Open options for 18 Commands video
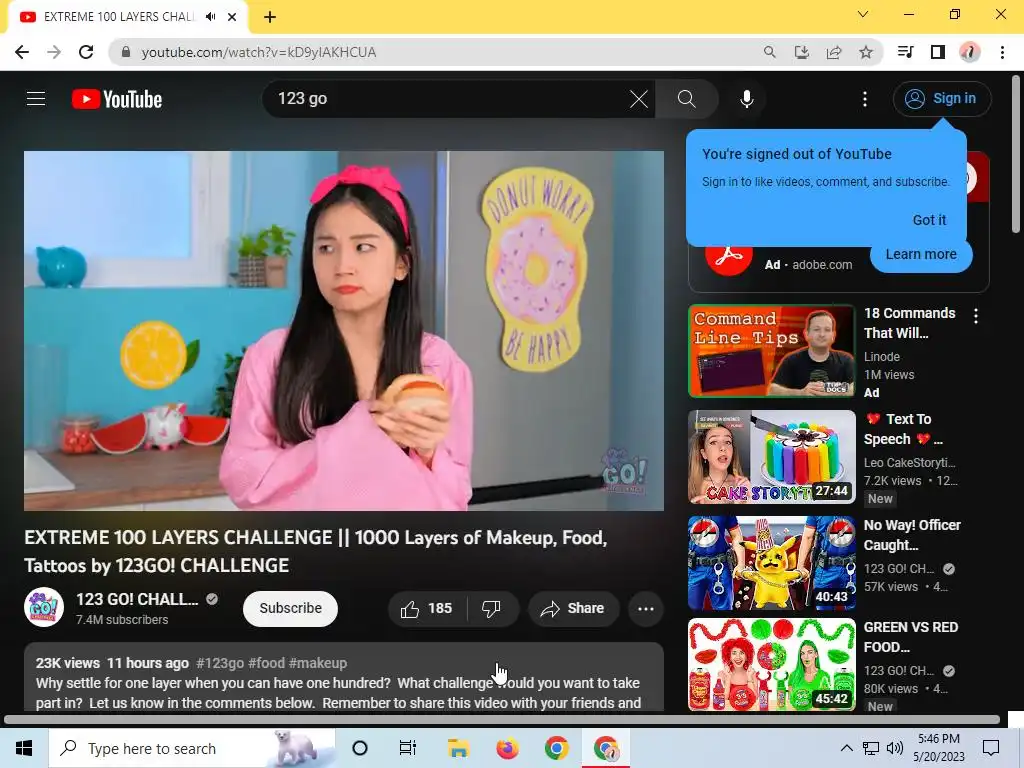This screenshot has height=768, width=1024. click(x=976, y=316)
